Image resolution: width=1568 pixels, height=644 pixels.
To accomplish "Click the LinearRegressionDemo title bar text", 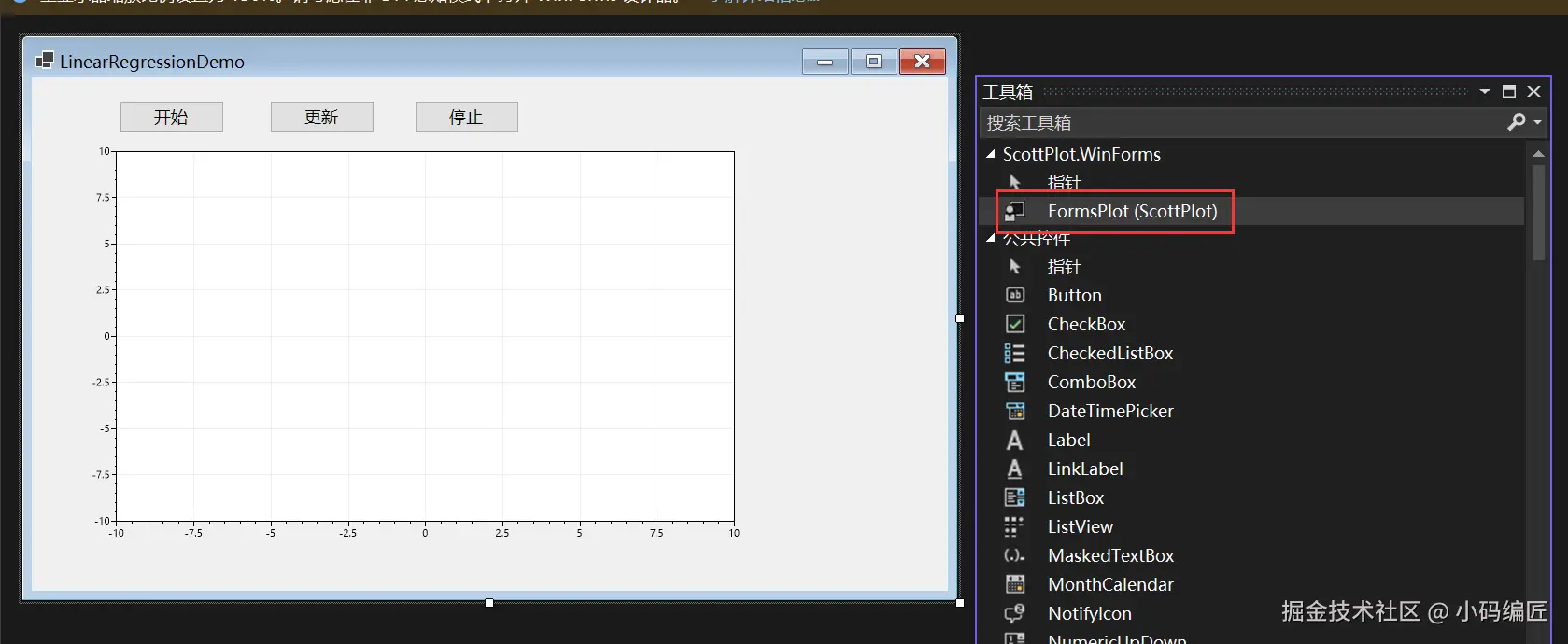I will pos(152,62).
